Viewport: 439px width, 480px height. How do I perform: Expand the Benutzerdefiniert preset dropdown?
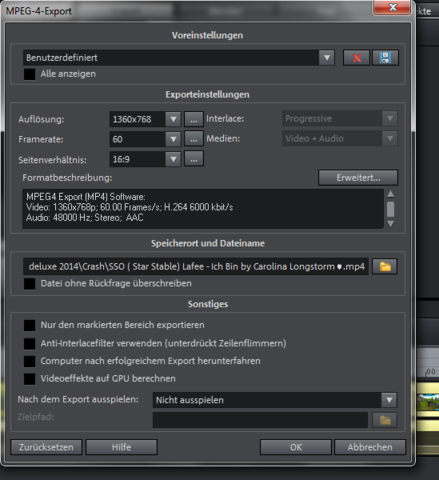pyautogui.click(x=327, y=58)
